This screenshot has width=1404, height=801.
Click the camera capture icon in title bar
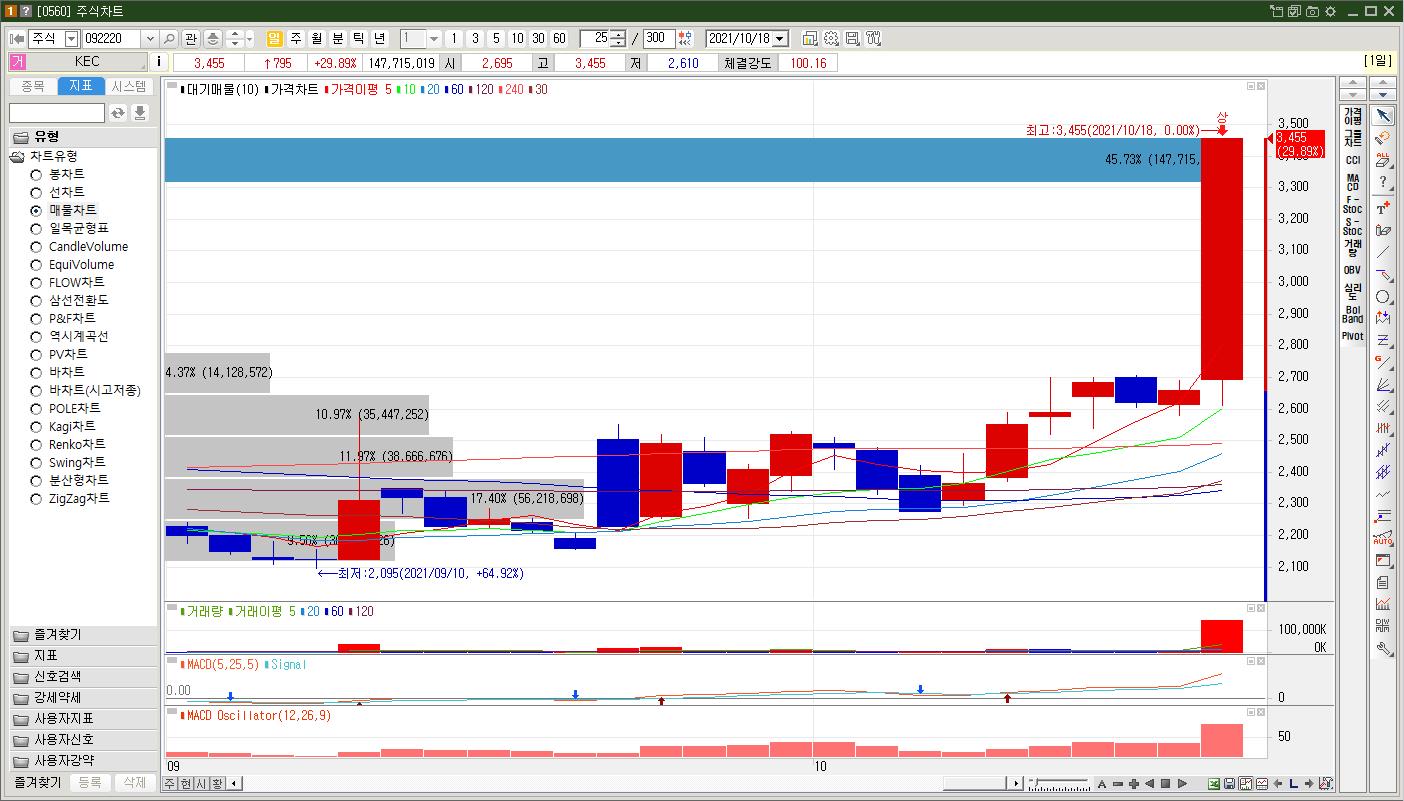[1312, 11]
